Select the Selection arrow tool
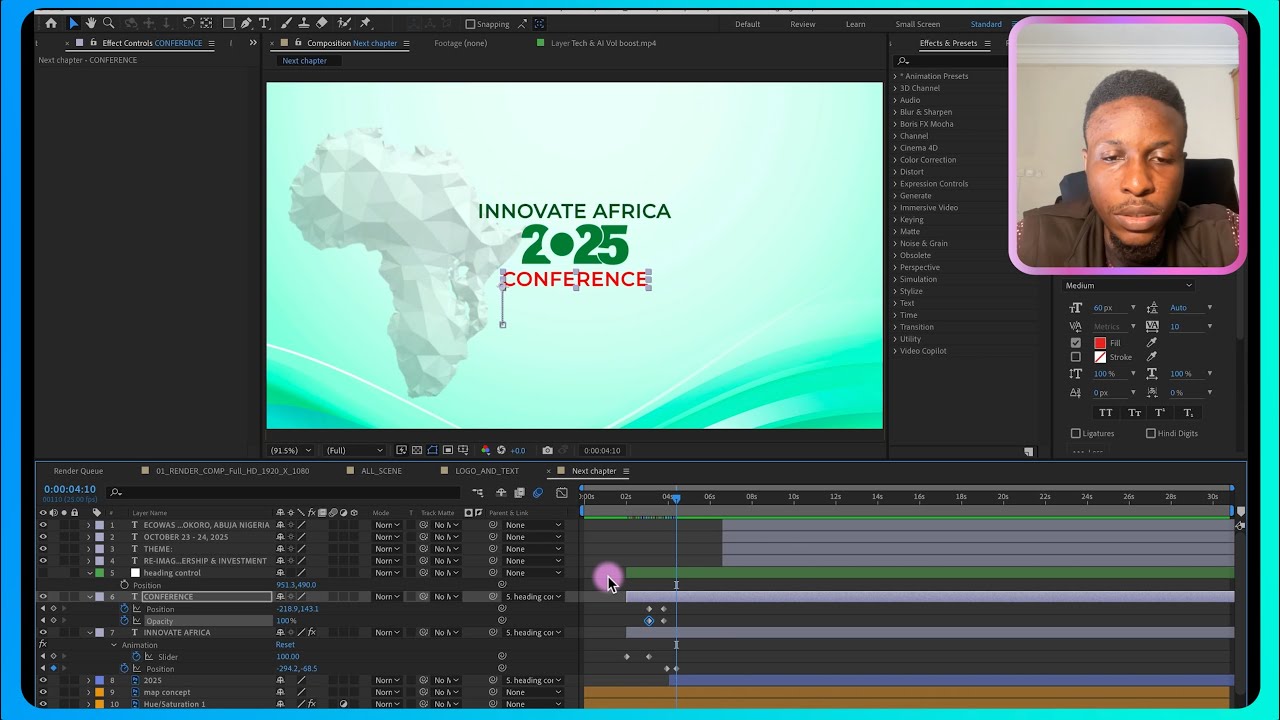The width and height of the screenshot is (1280, 720). (73, 23)
